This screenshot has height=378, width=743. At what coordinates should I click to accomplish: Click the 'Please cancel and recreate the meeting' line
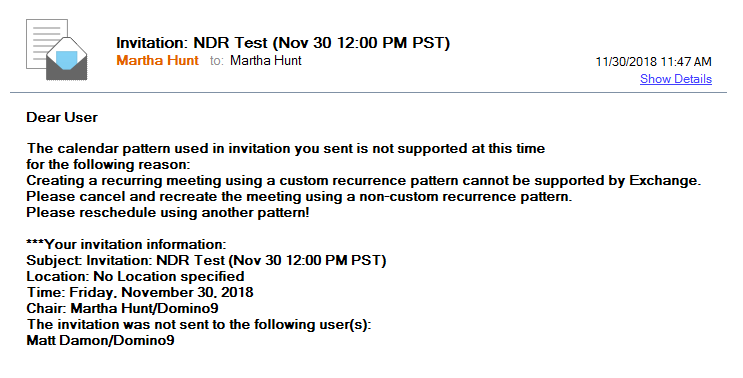[x=299, y=197]
